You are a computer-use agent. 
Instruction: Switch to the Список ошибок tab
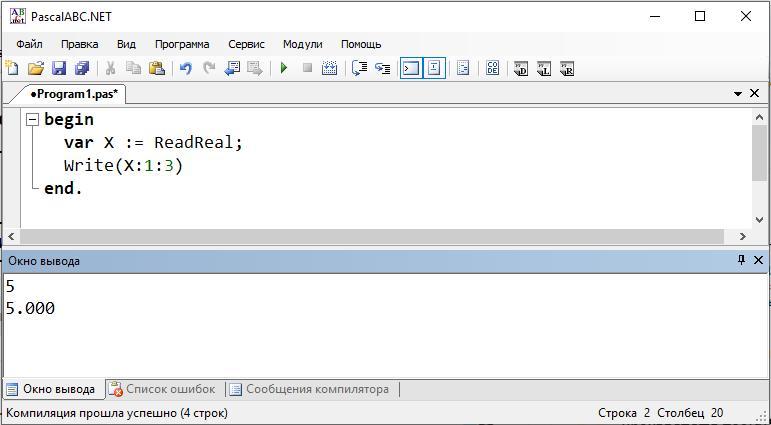[x=163, y=390]
